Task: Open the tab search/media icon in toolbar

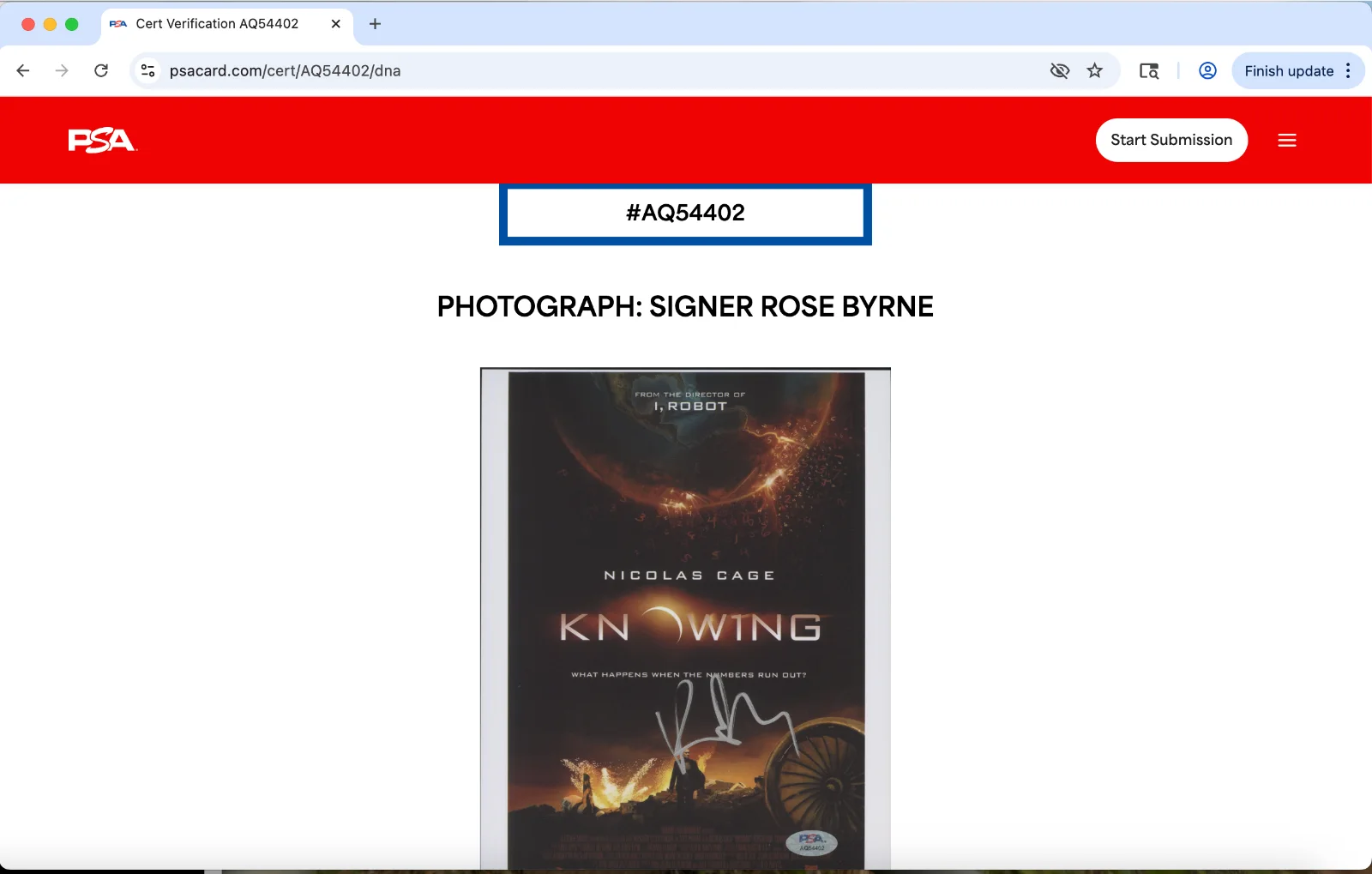Action: point(1149,71)
